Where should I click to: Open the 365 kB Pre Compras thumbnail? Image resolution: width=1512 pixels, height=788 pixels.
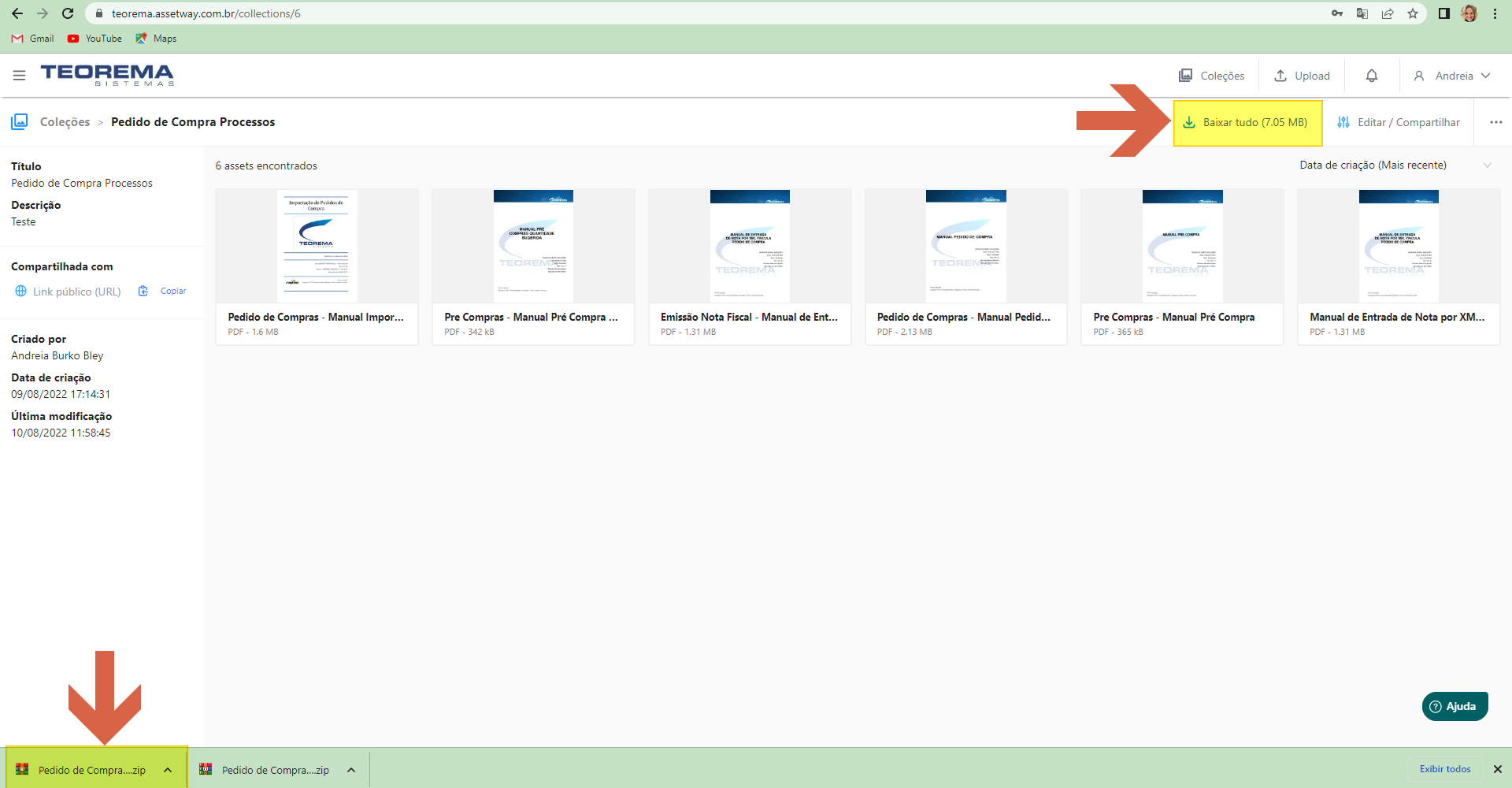point(1182,246)
